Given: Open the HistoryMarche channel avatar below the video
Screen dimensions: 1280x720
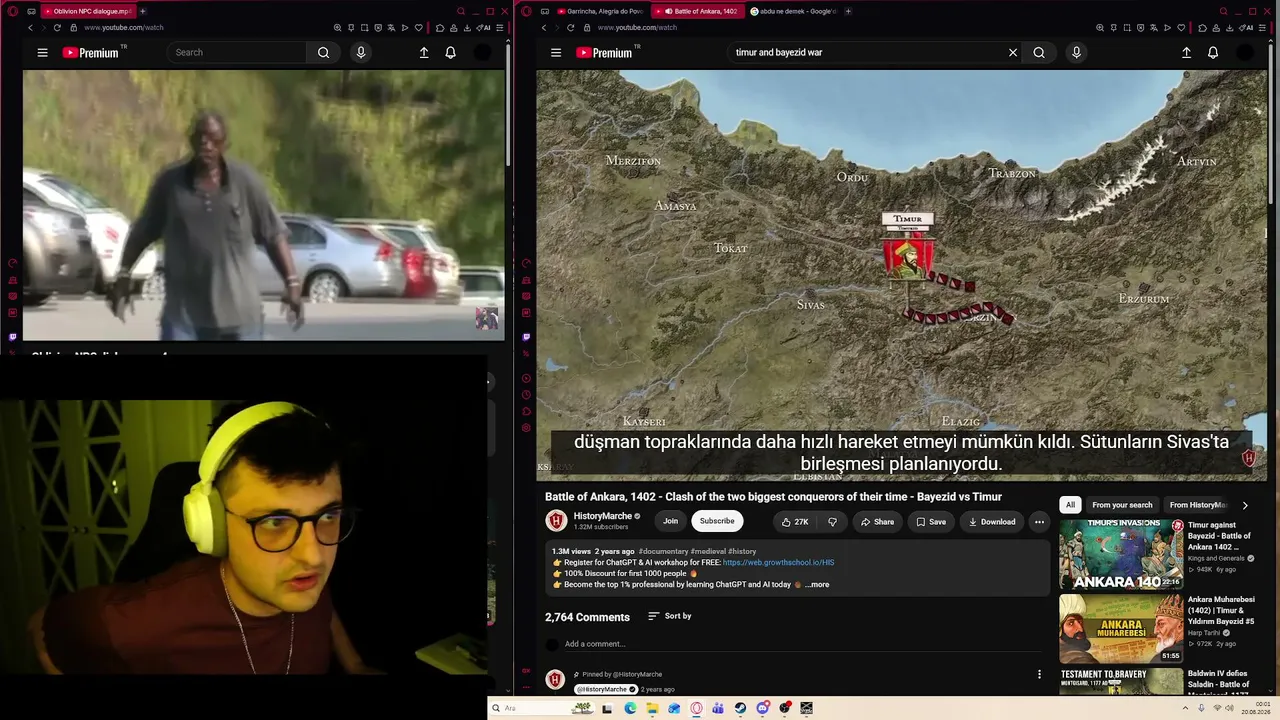Looking at the screenshot, I should [556, 521].
